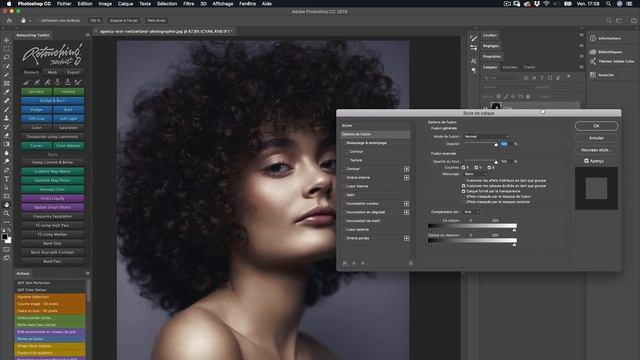Click the Opacité percentage input field

[x=505, y=144]
